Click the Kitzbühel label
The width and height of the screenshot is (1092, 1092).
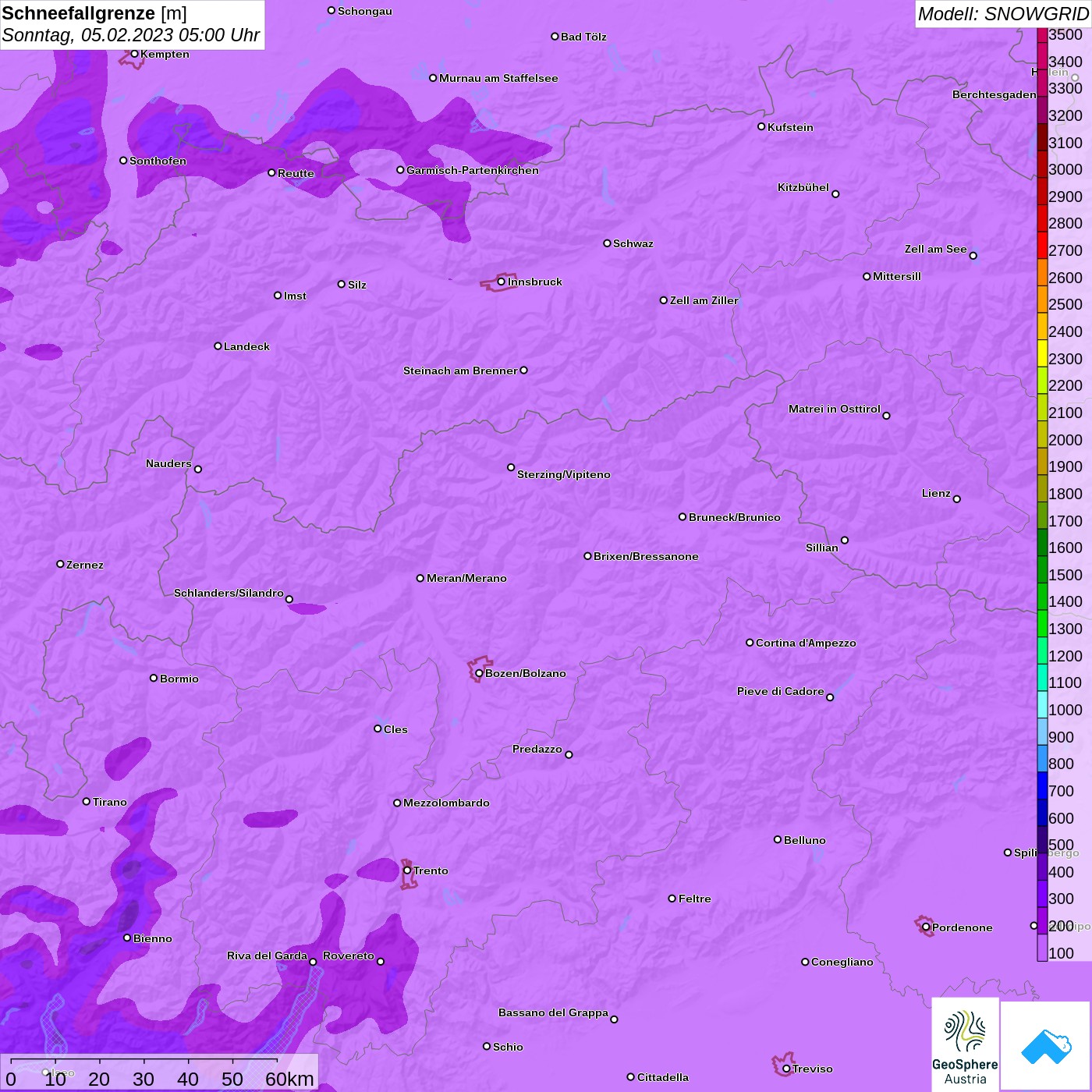click(x=803, y=187)
